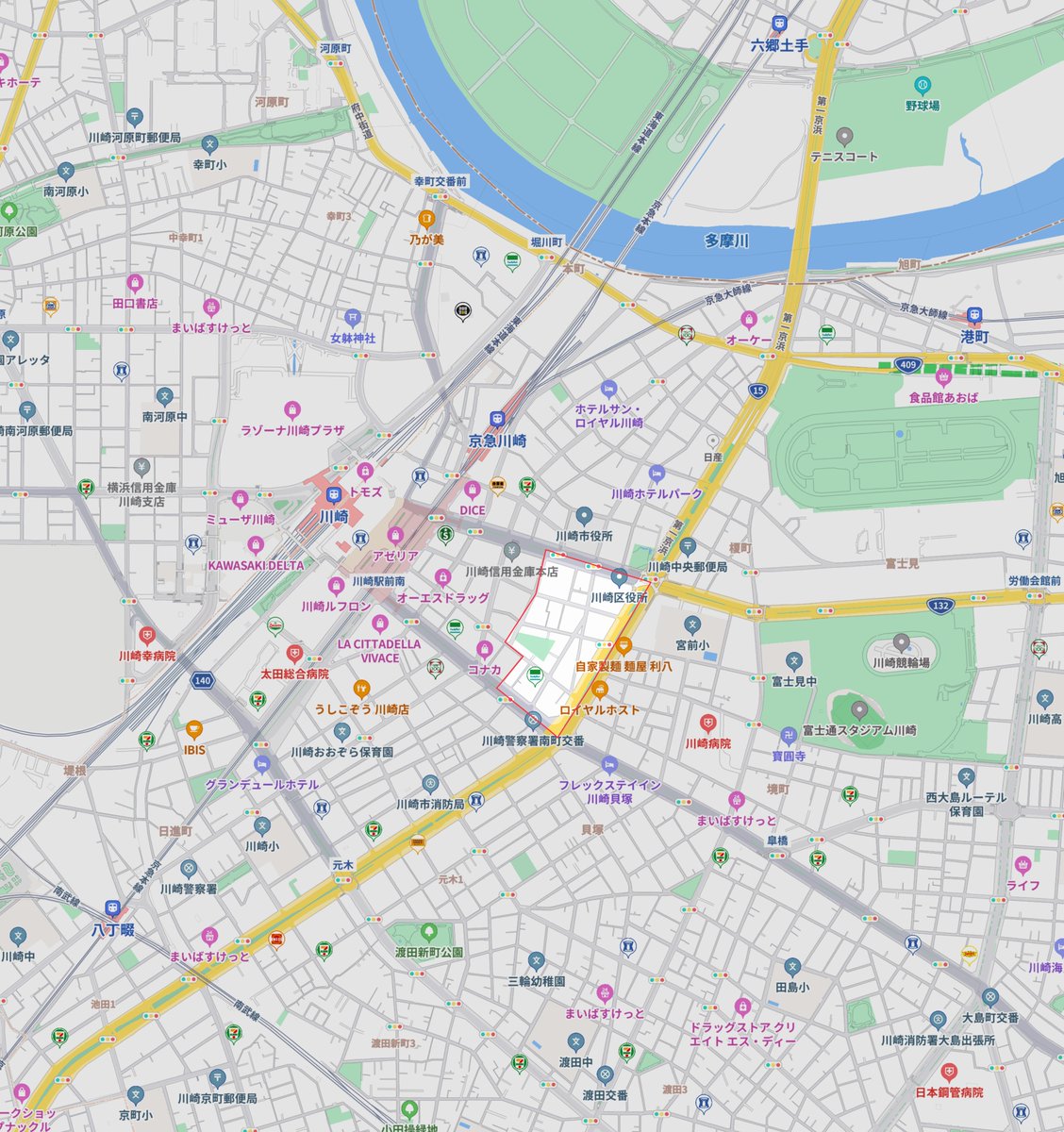Click the 労働会館前 intersection label
Viewport: 1064px width, 1132px height.
(x=1034, y=581)
